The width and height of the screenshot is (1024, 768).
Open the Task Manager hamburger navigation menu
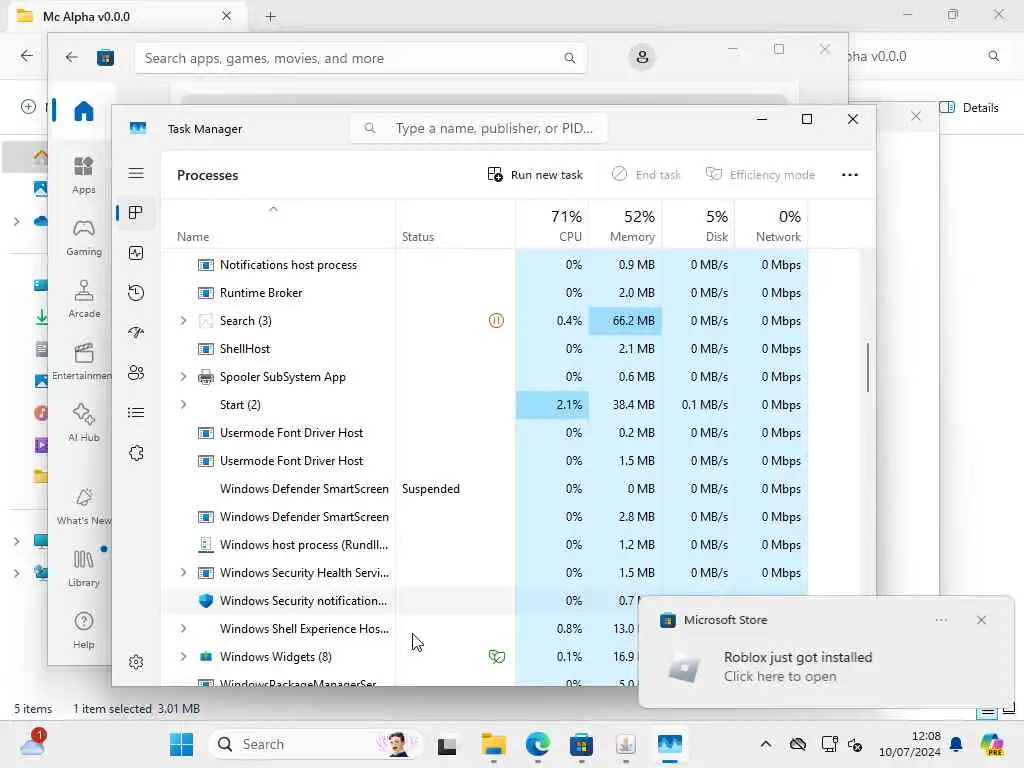136,173
